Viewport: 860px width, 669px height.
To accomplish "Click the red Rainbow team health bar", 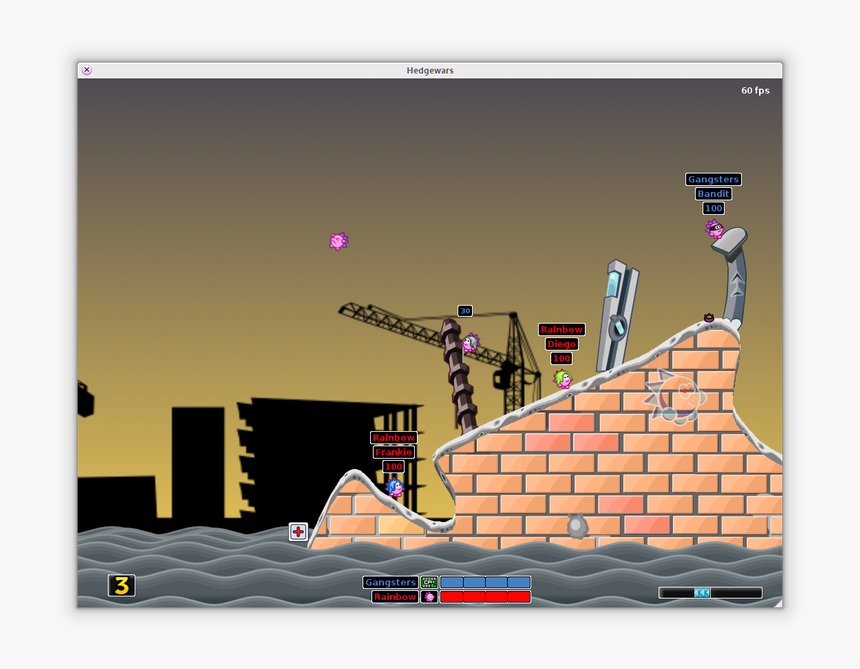I will (485, 597).
